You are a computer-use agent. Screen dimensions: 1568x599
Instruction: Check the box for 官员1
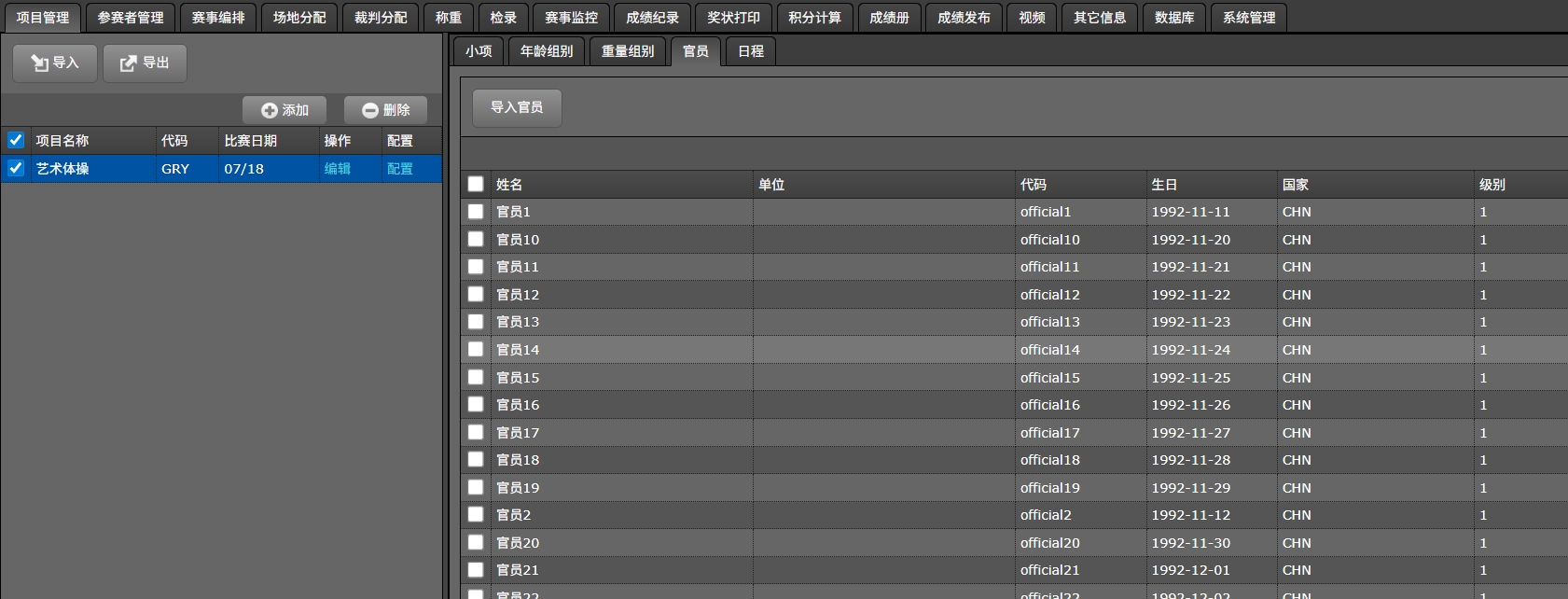coord(476,212)
